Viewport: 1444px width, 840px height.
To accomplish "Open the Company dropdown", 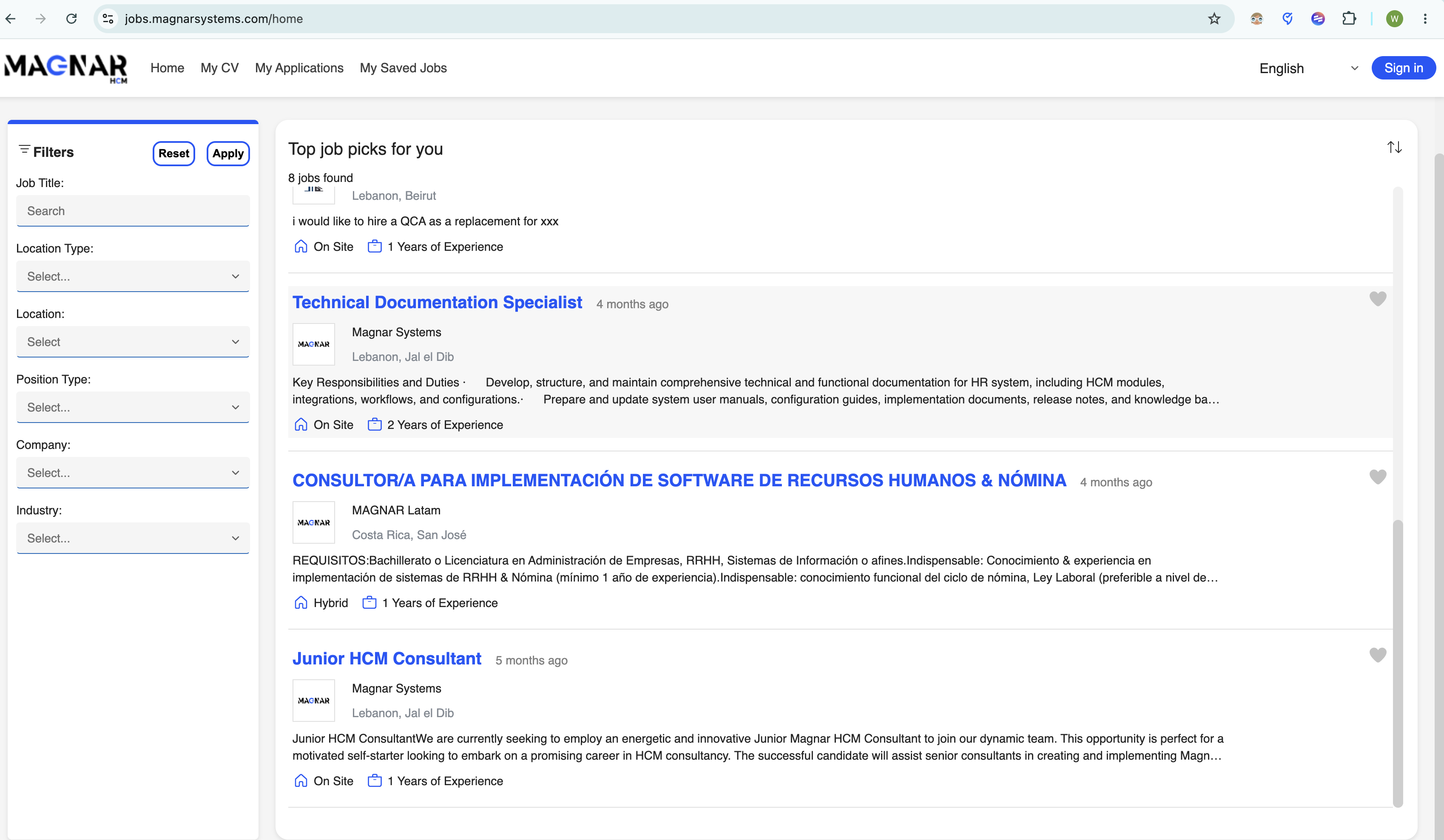I will 133,473.
